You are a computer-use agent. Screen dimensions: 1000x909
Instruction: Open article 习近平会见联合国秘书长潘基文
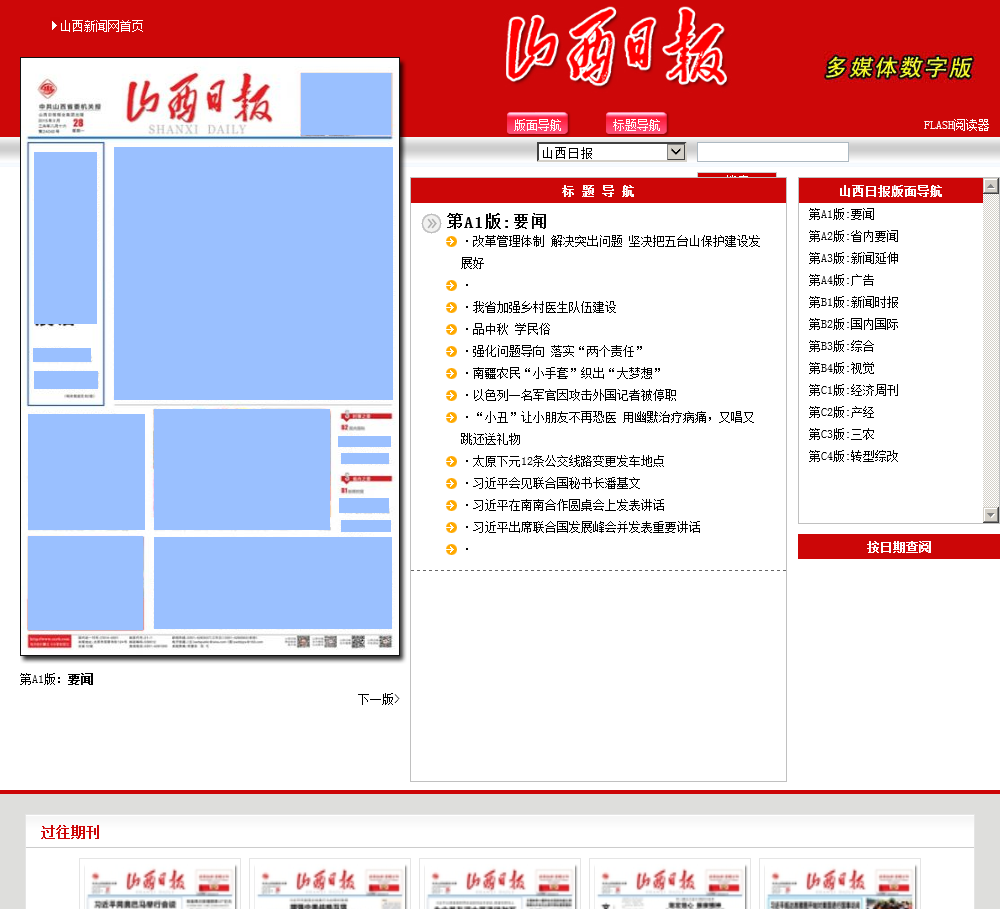(x=556, y=484)
